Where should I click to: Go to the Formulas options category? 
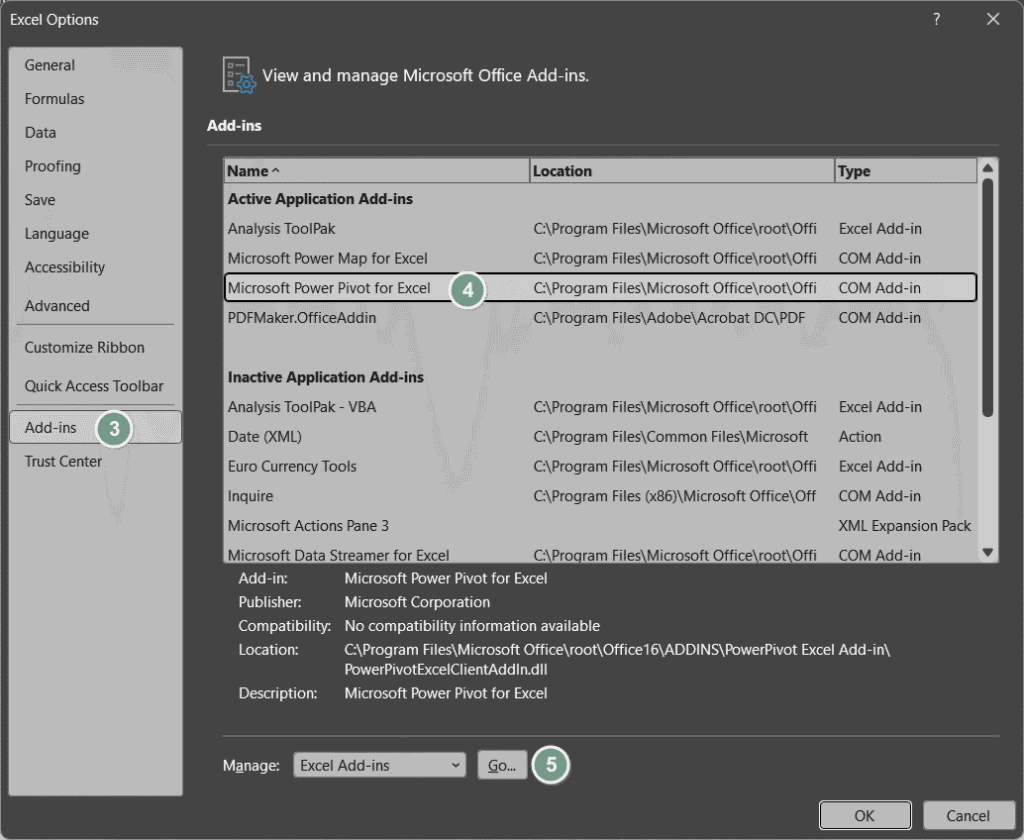tap(55, 99)
